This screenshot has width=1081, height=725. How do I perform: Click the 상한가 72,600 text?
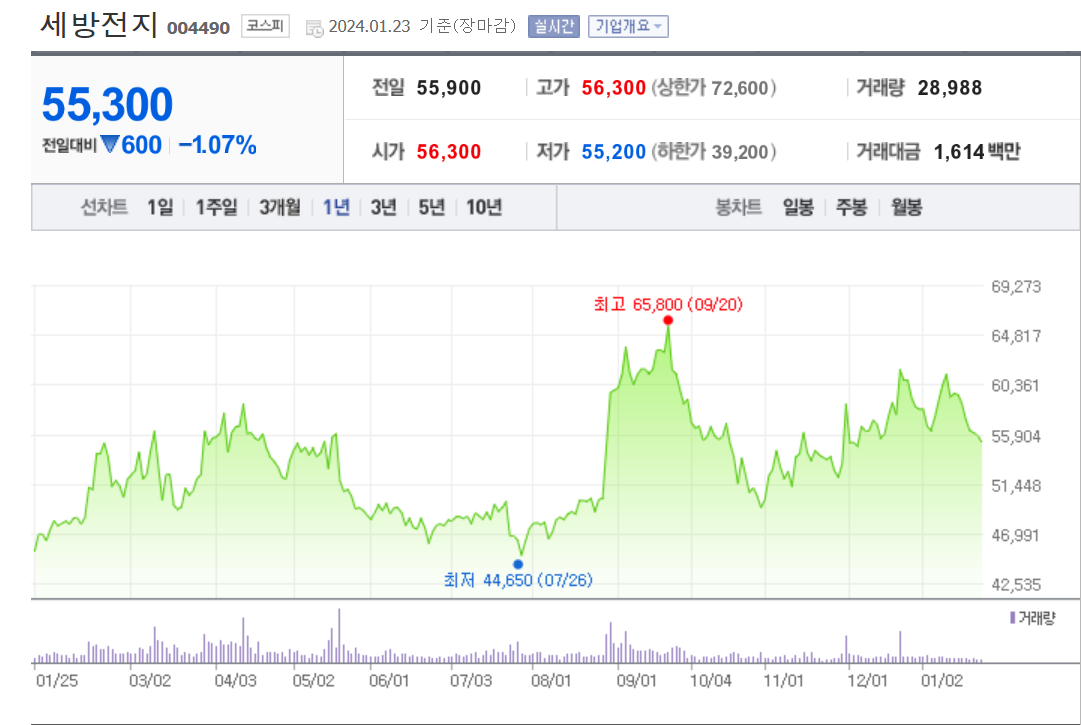pyautogui.click(x=714, y=88)
